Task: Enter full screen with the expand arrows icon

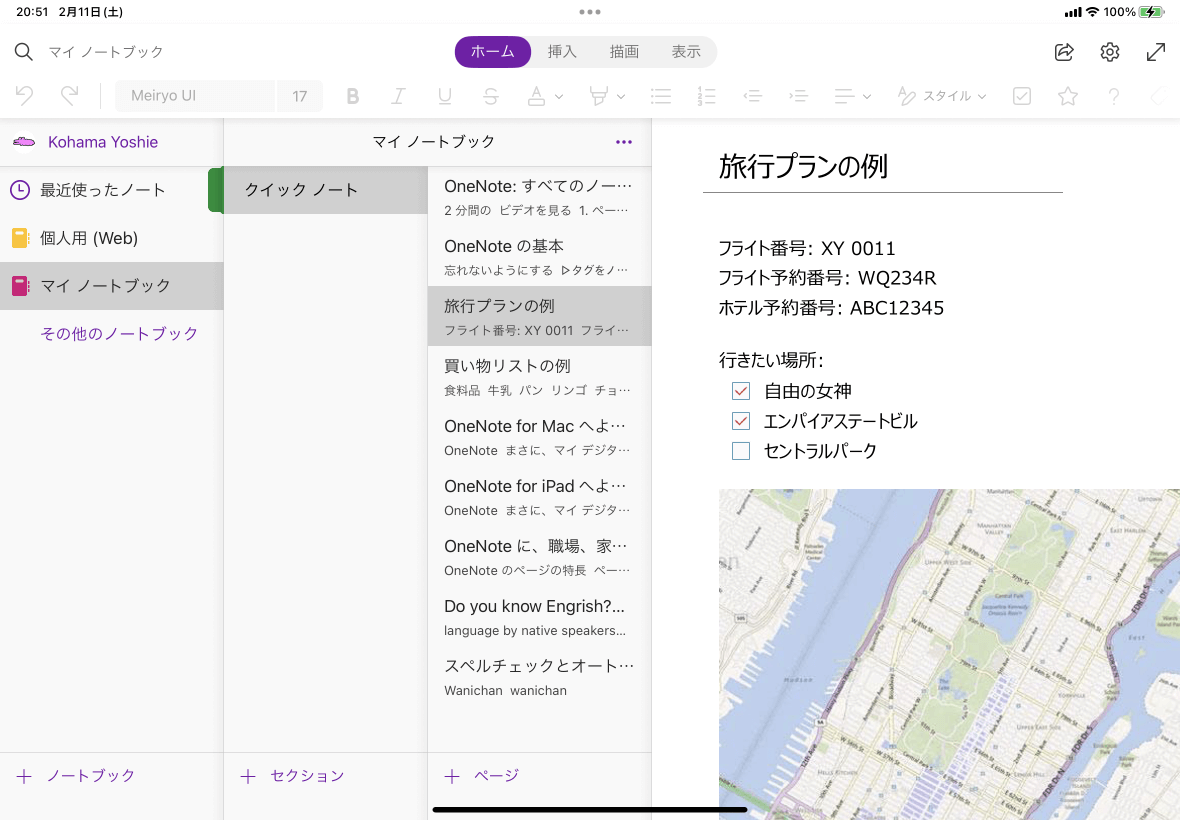Action: 1155,52
